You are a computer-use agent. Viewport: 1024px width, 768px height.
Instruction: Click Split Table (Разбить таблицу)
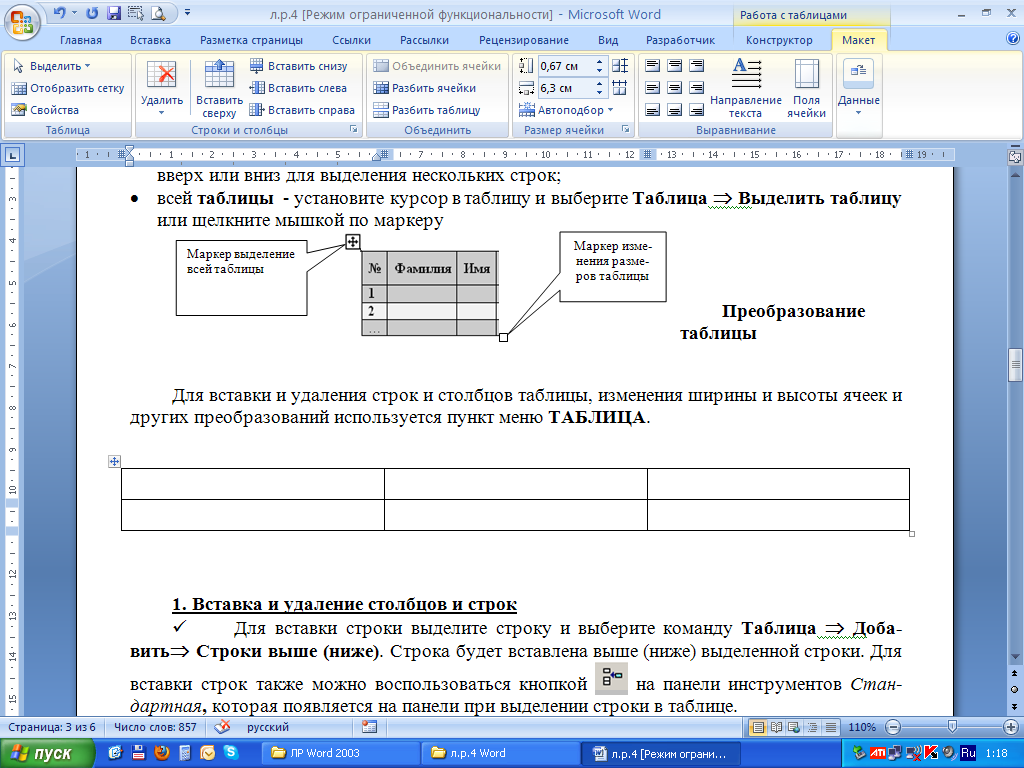point(435,110)
